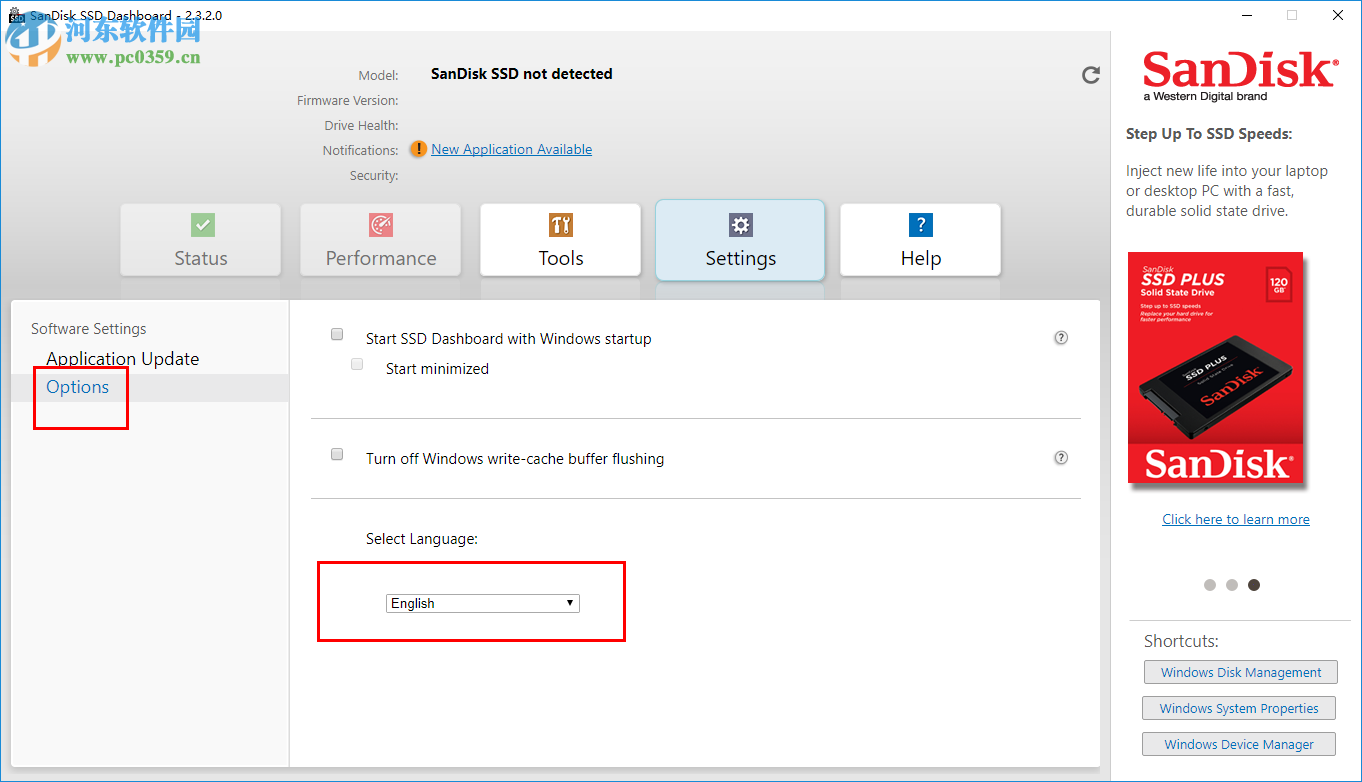Image resolution: width=1362 pixels, height=782 pixels.
Task: Open the Status tab
Action: 200,240
